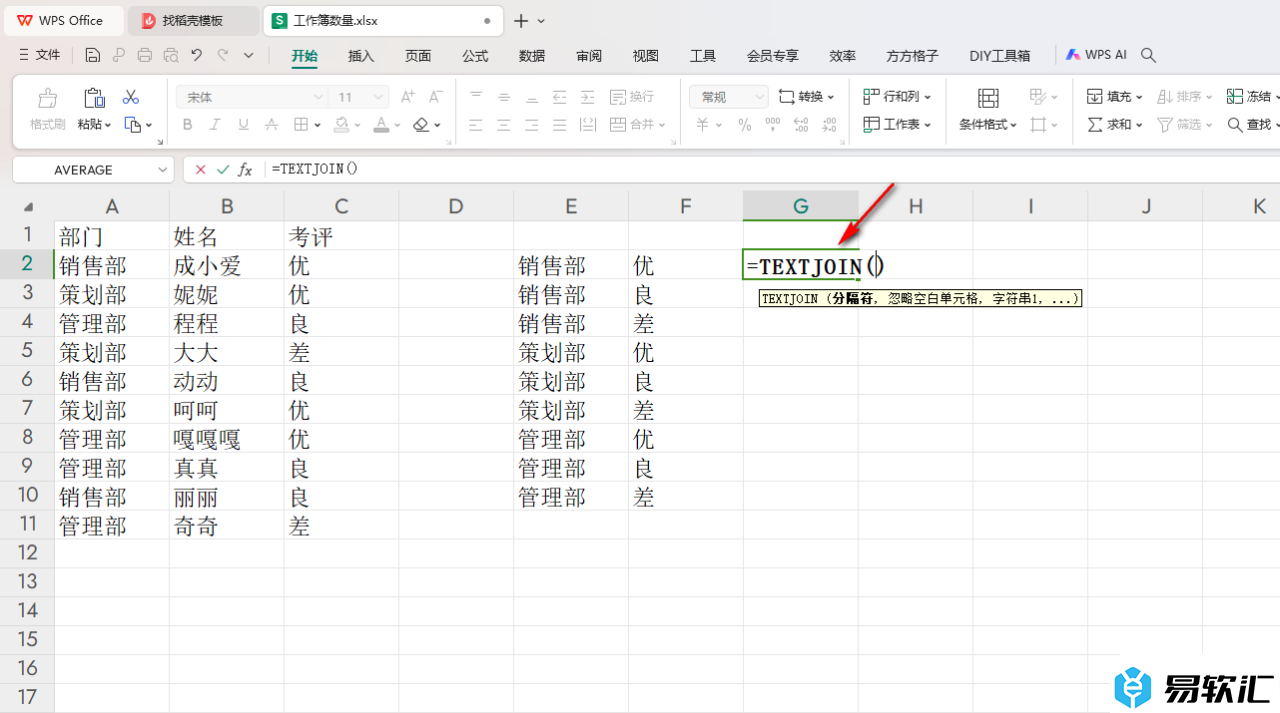The width and height of the screenshot is (1280, 713).
Task: Confirm formula with the green checkmark
Action: 223,170
